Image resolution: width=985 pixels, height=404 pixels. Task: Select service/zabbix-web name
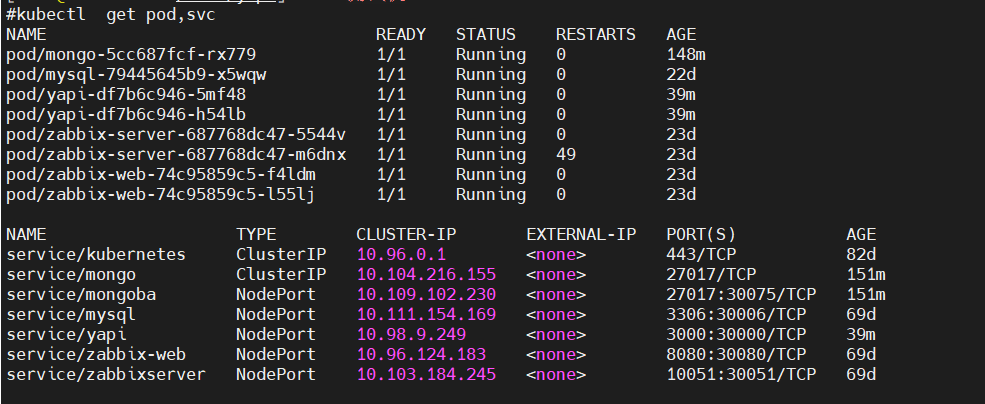[x=95, y=355]
